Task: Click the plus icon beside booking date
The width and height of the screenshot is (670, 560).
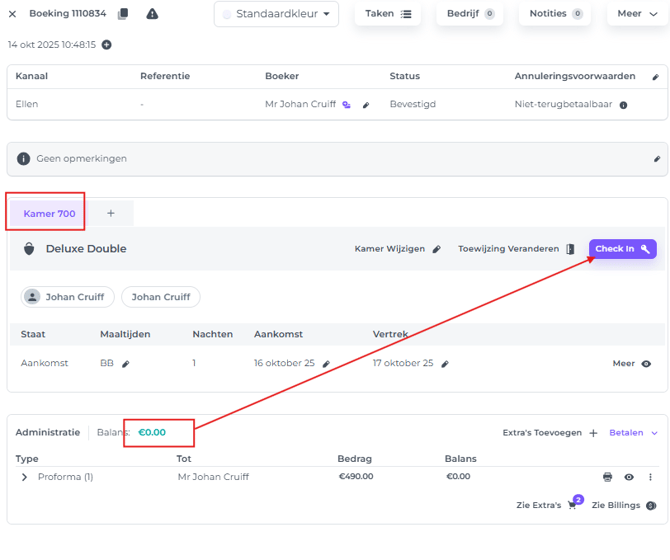Action: (x=107, y=45)
